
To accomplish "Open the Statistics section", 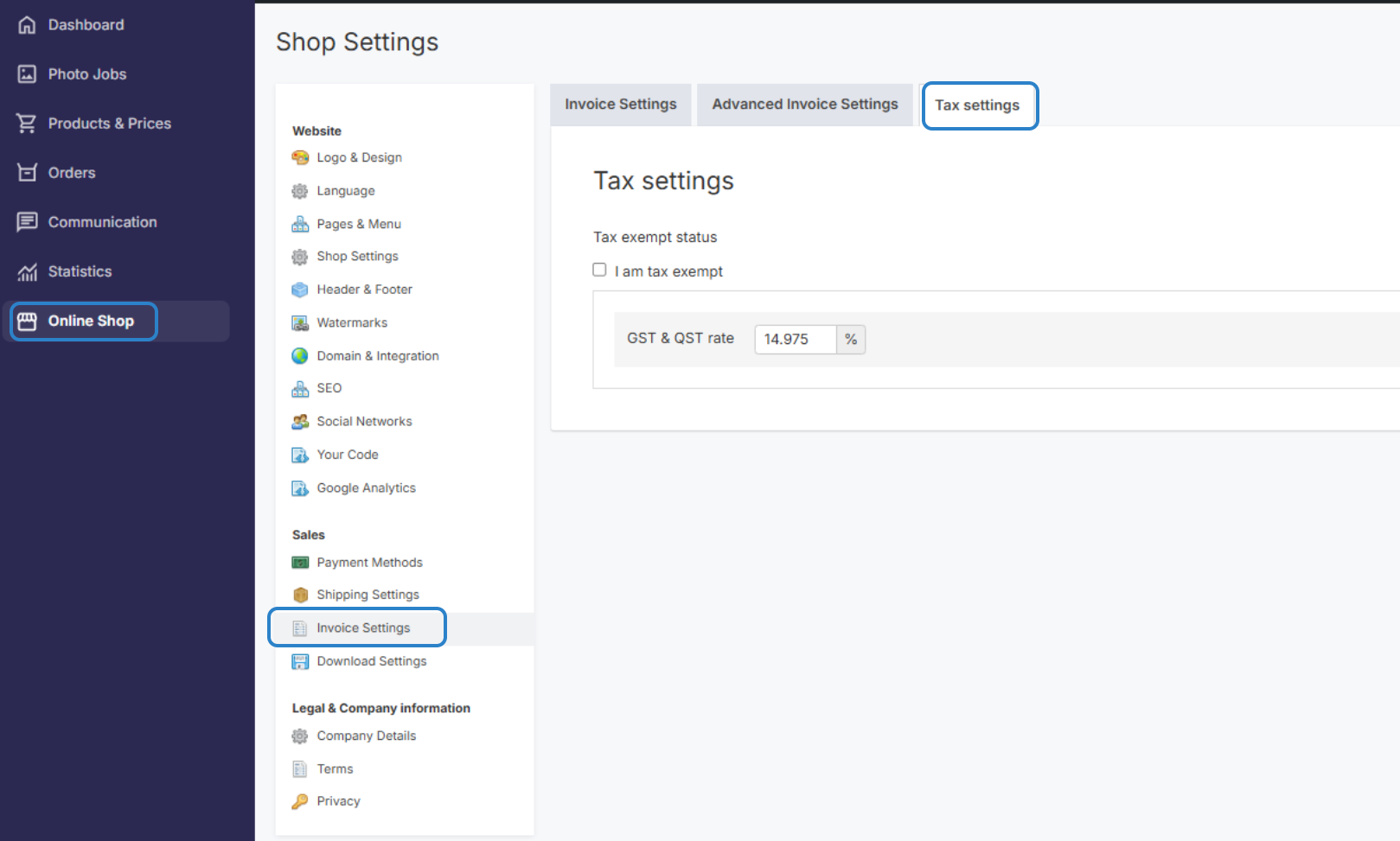I will click(x=80, y=271).
